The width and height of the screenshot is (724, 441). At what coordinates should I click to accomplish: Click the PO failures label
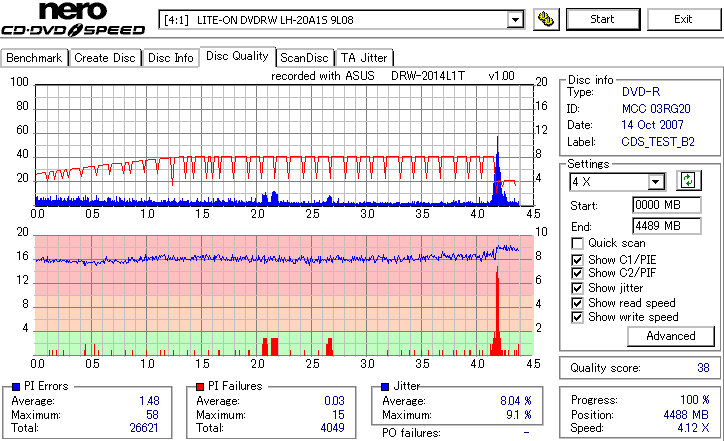tap(411, 433)
